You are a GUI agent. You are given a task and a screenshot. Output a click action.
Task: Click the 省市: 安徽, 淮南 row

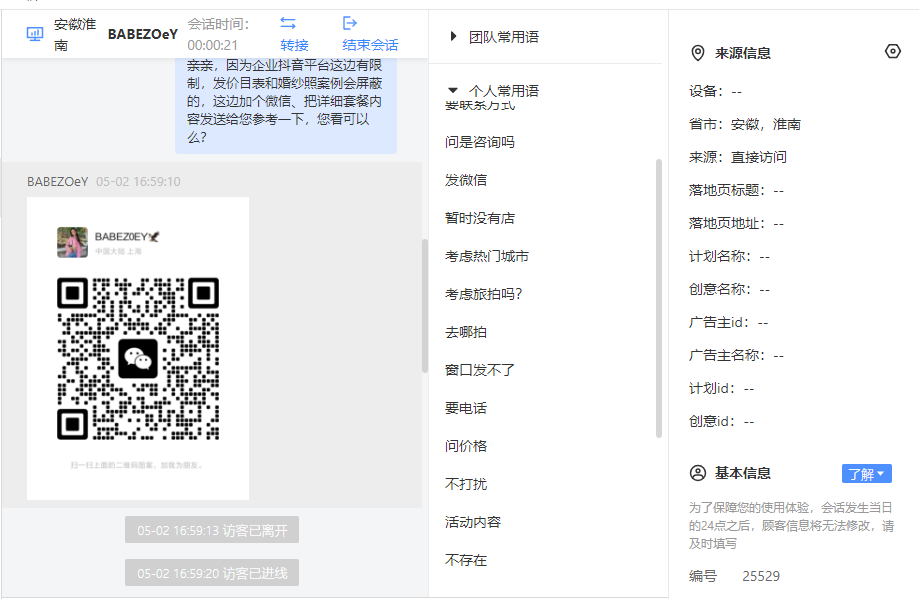(x=744, y=124)
